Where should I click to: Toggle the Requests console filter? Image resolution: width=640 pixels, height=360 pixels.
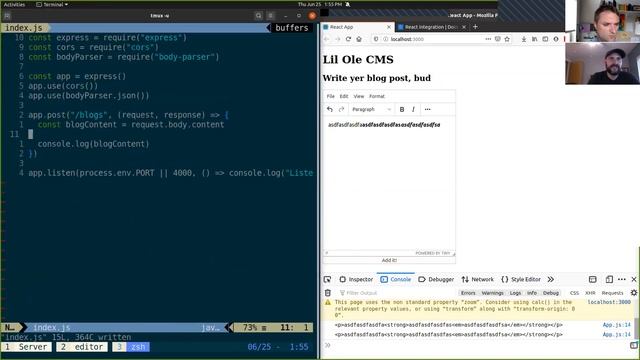pos(612,293)
